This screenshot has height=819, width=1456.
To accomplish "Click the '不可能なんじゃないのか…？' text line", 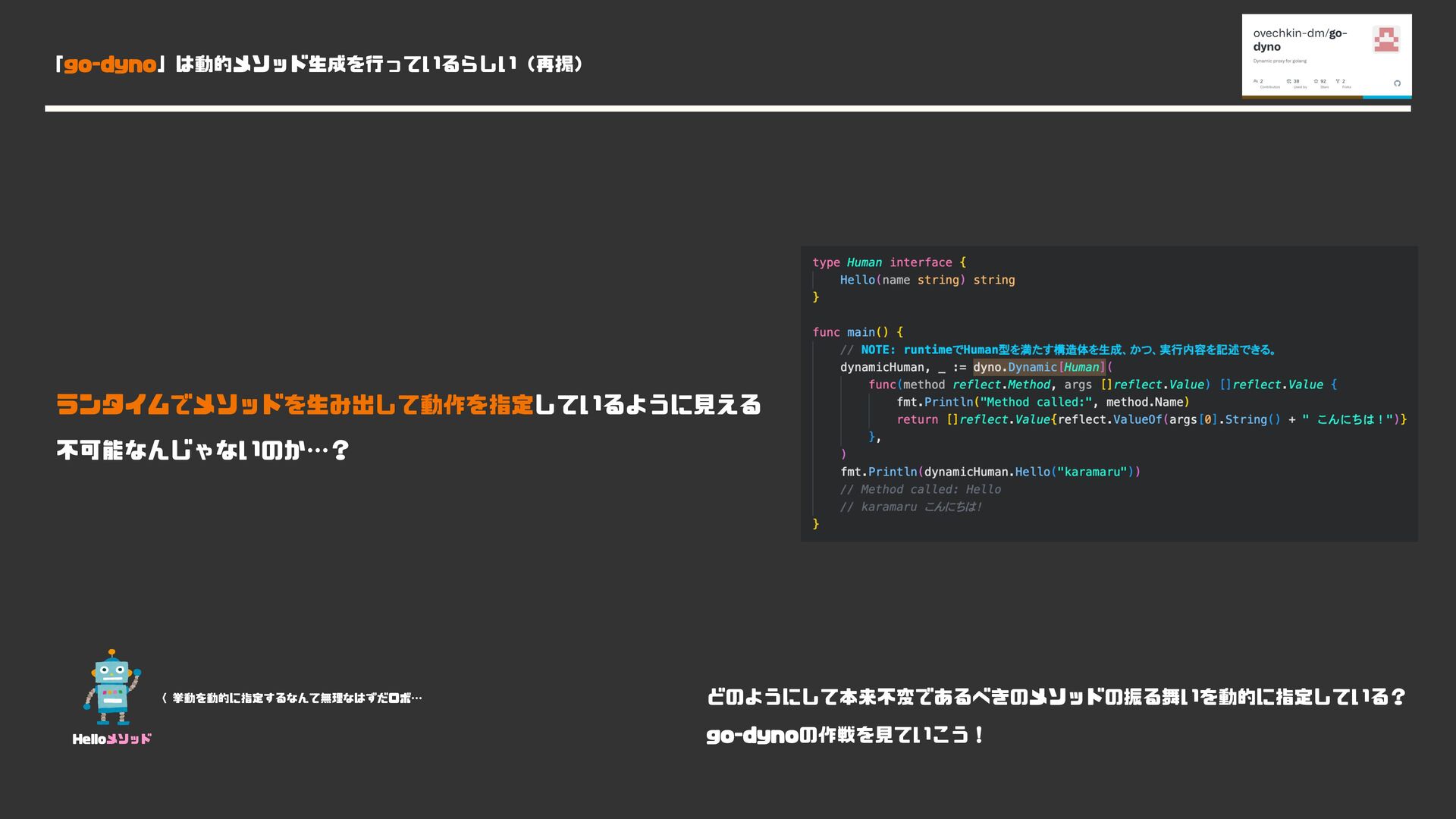I will pyautogui.click(x=202, y=450).
